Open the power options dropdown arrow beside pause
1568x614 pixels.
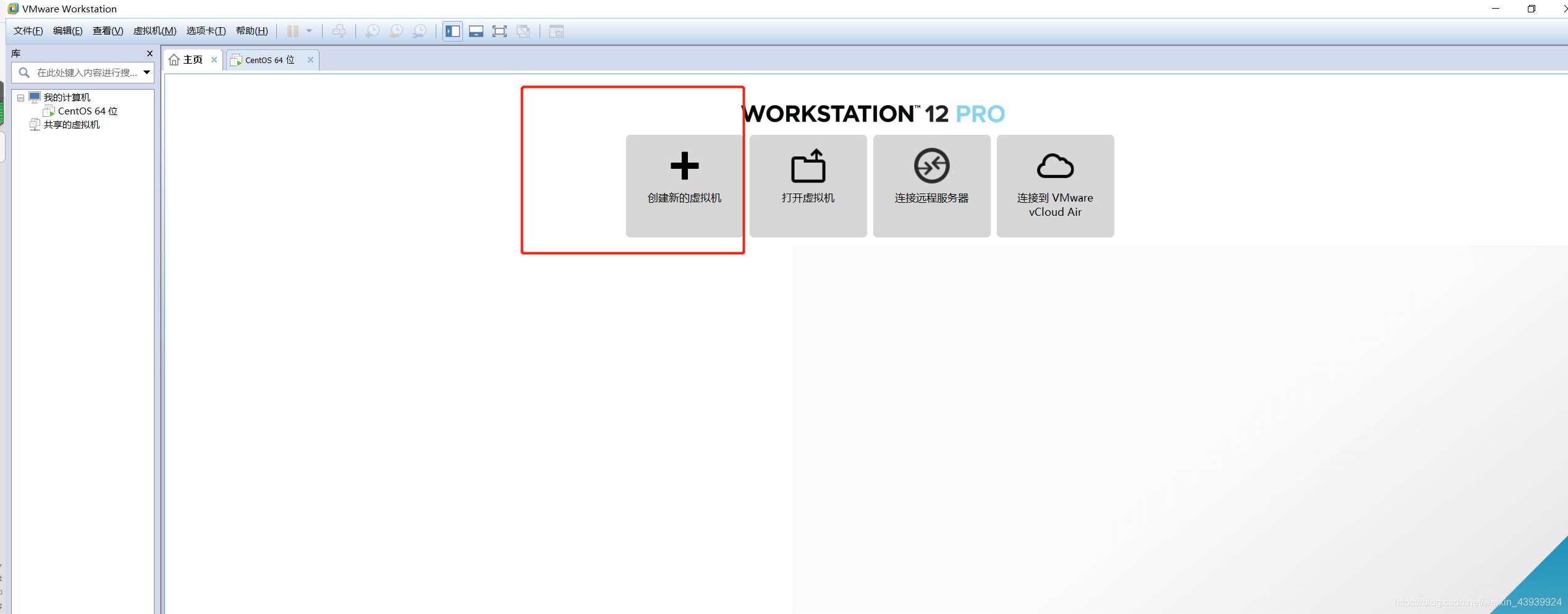309,31
